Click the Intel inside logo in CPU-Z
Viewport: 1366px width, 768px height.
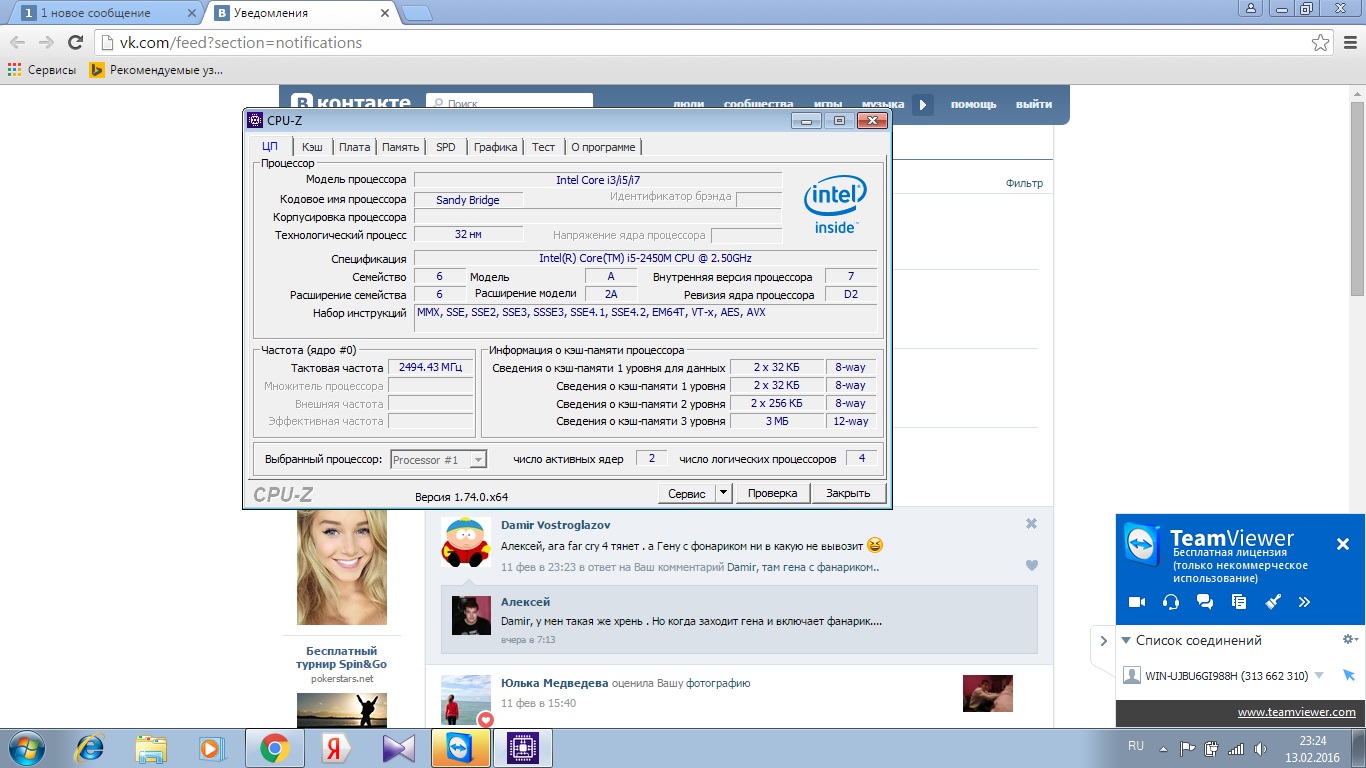[x=835, y=205]
